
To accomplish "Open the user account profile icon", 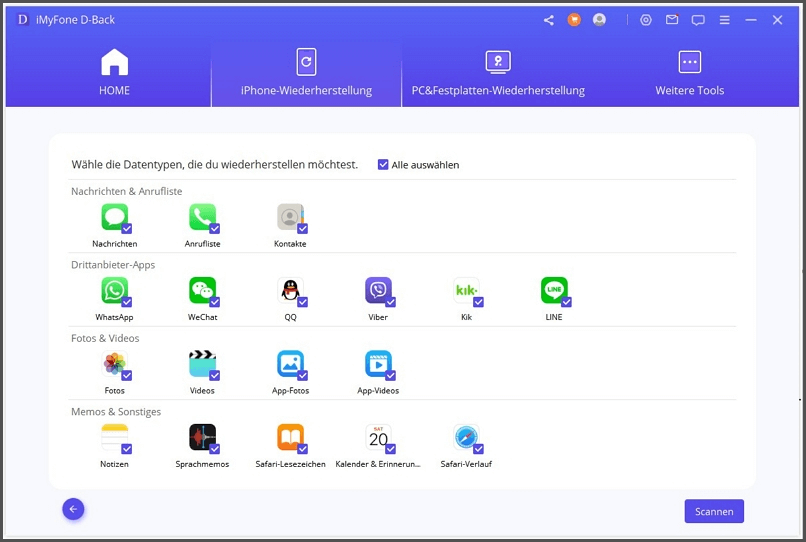I will 599,20.
